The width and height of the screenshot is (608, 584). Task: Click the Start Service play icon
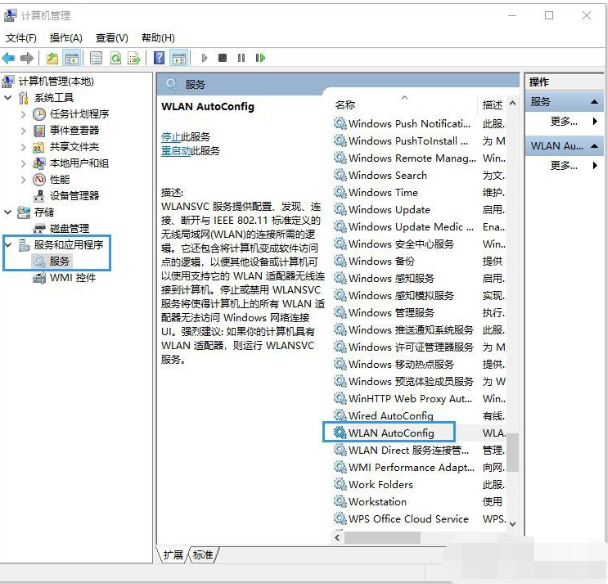[x=205, y=59]
